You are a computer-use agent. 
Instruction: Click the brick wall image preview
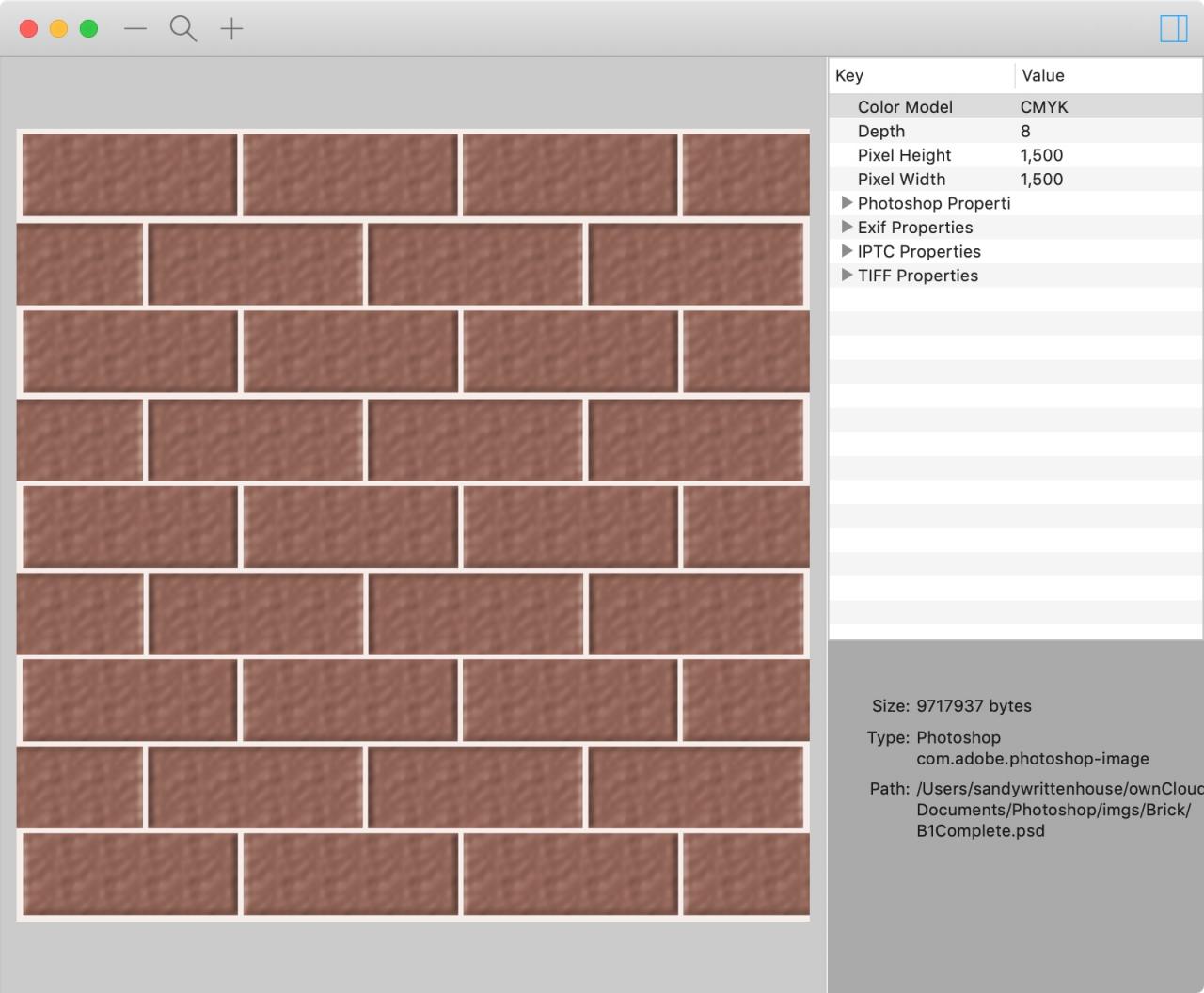(413, 525)
